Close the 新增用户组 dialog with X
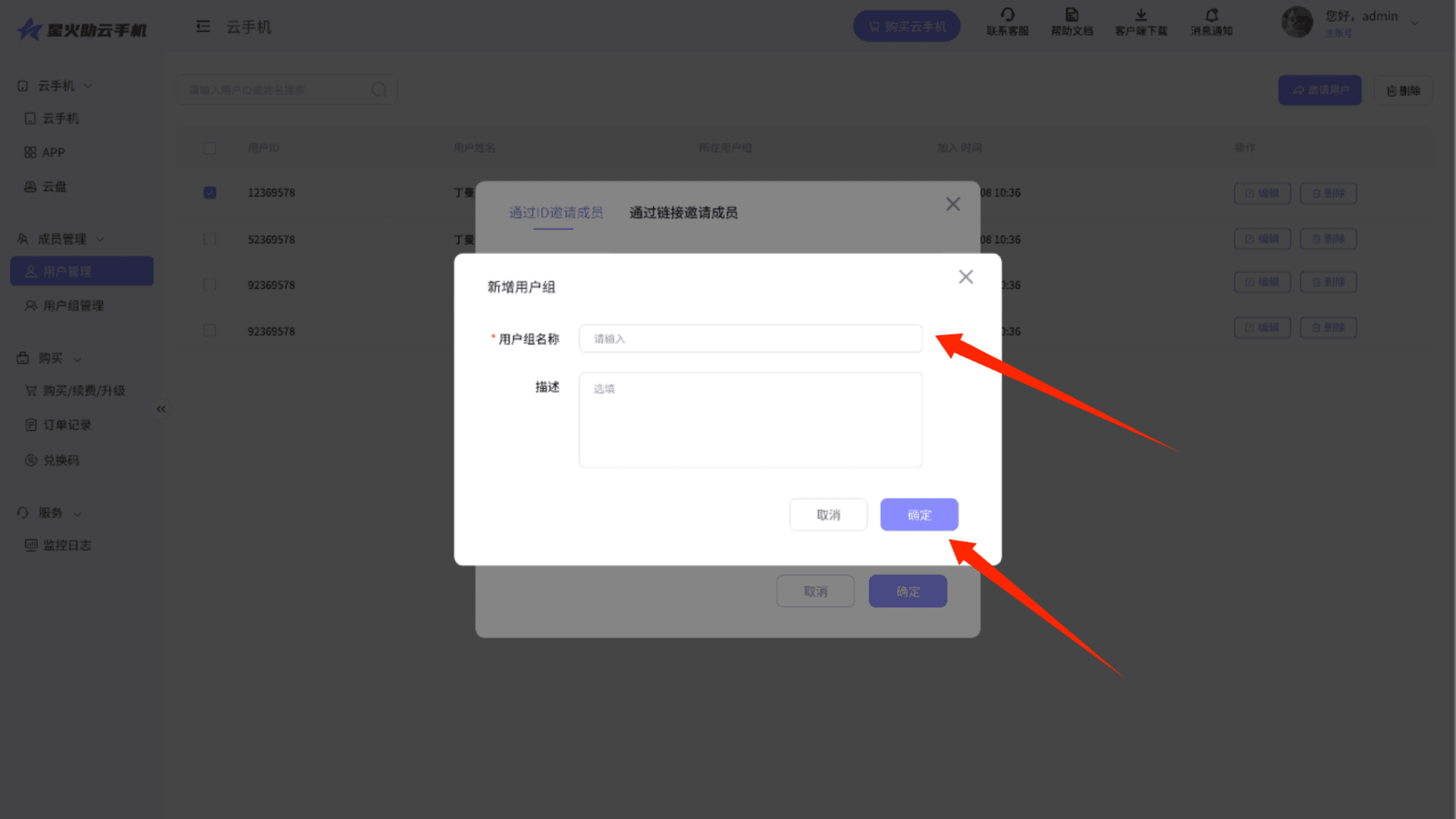The image size is (1456, 819). (965, 277)
